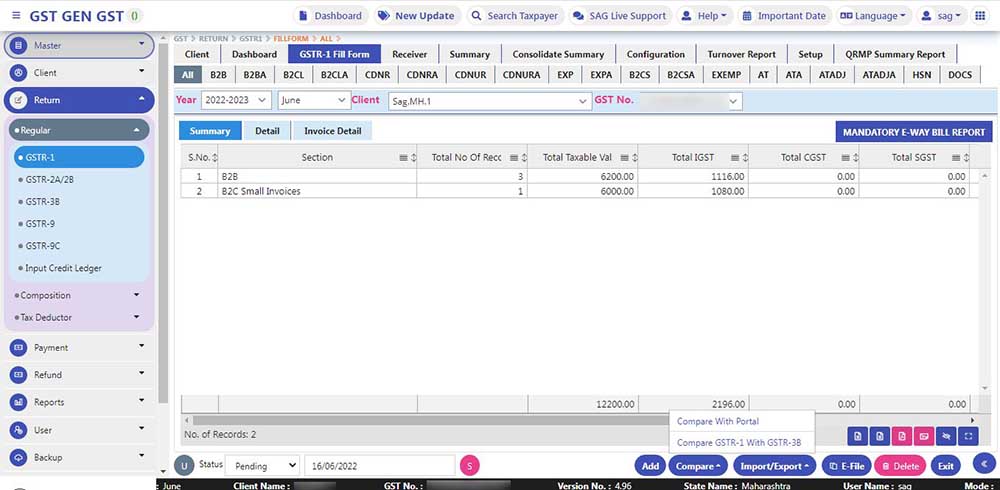Screen dimensions: 1000x490
Task: Click the crossed-eye hide icon button
Action: tap(945, 436)
